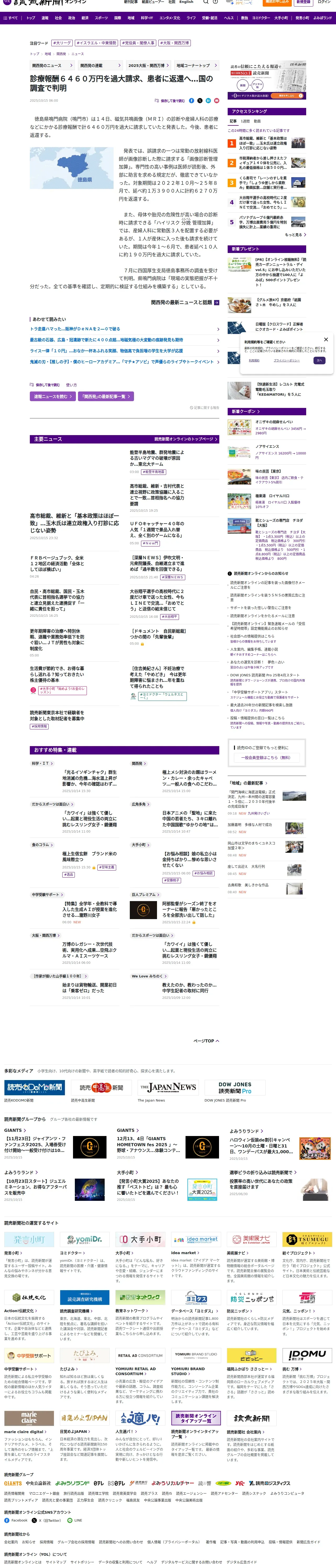Open the 読売中高生新聞 logo

pyautogui.click(x=101, y=1088)
